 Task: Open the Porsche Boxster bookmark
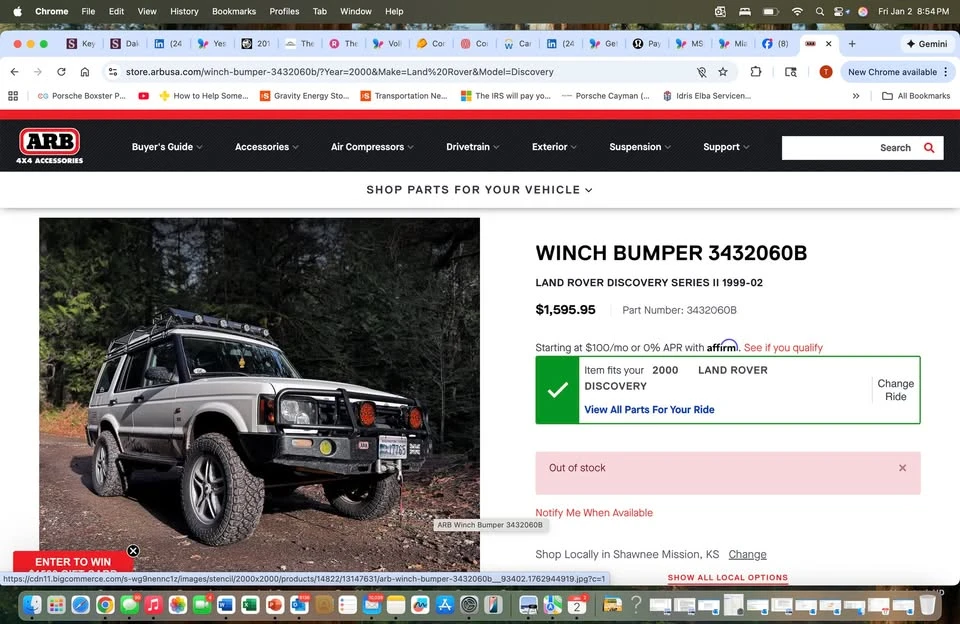pos(81,96)
